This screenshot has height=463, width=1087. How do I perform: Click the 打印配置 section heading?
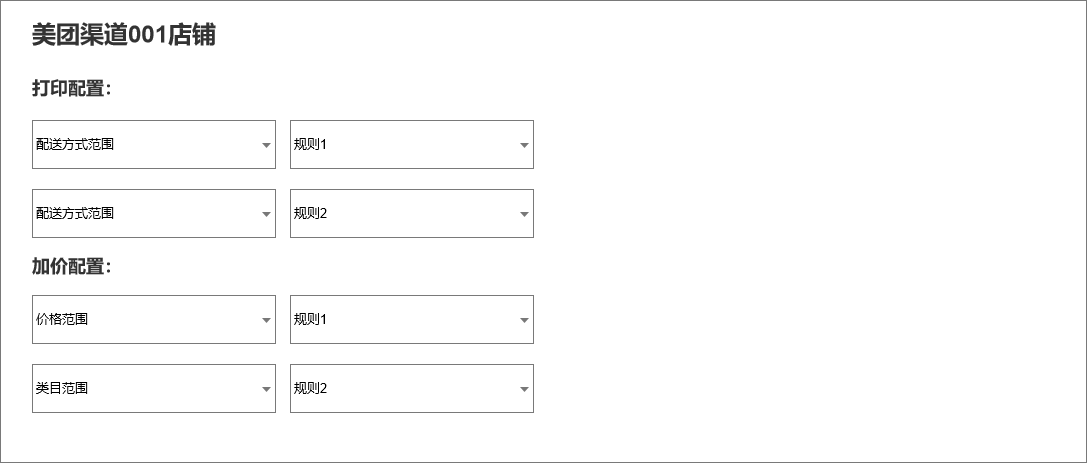pos(71,88)
